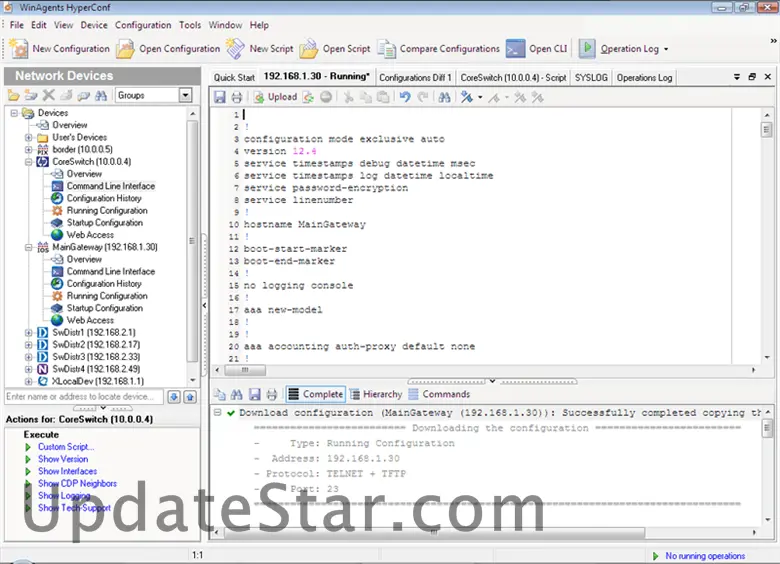This screenshot has height=564, width=780.
Task: Switch log view to Complete
Action: coord(315,394)
